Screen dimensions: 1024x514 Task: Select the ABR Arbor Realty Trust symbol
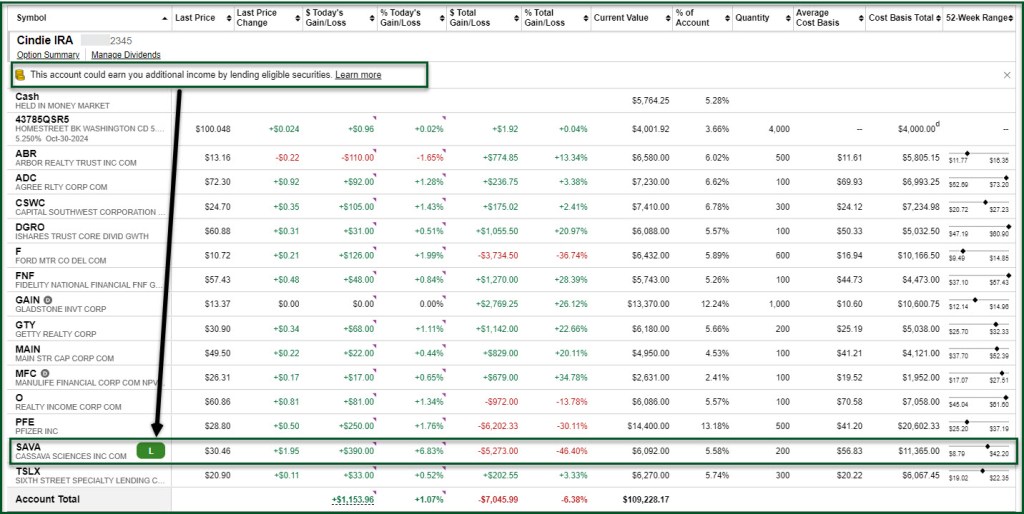tap(26, 154)
